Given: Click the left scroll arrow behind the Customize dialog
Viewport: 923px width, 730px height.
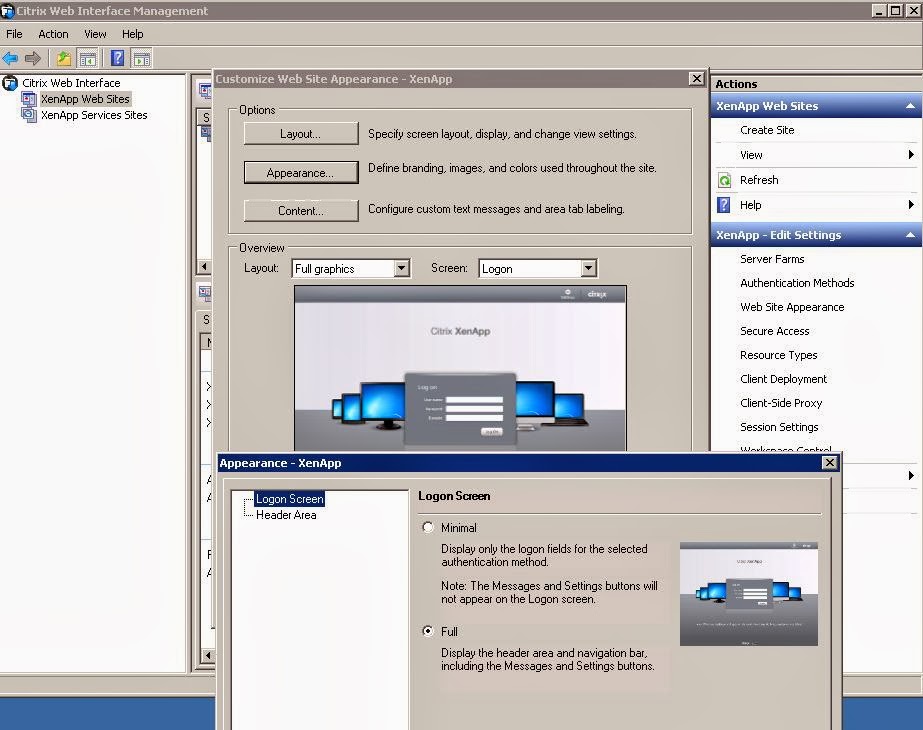Looking at the screenshot, I should pos(204,267).
